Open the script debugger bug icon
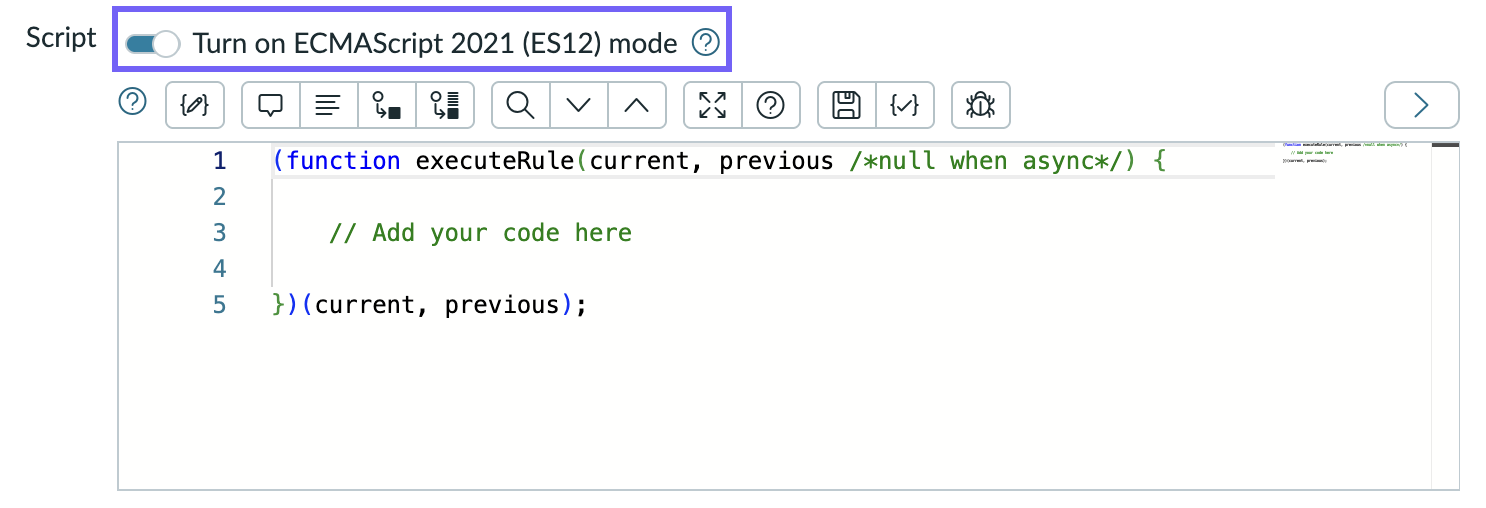This screenshot has height=508, width=1486. [981, 105]
